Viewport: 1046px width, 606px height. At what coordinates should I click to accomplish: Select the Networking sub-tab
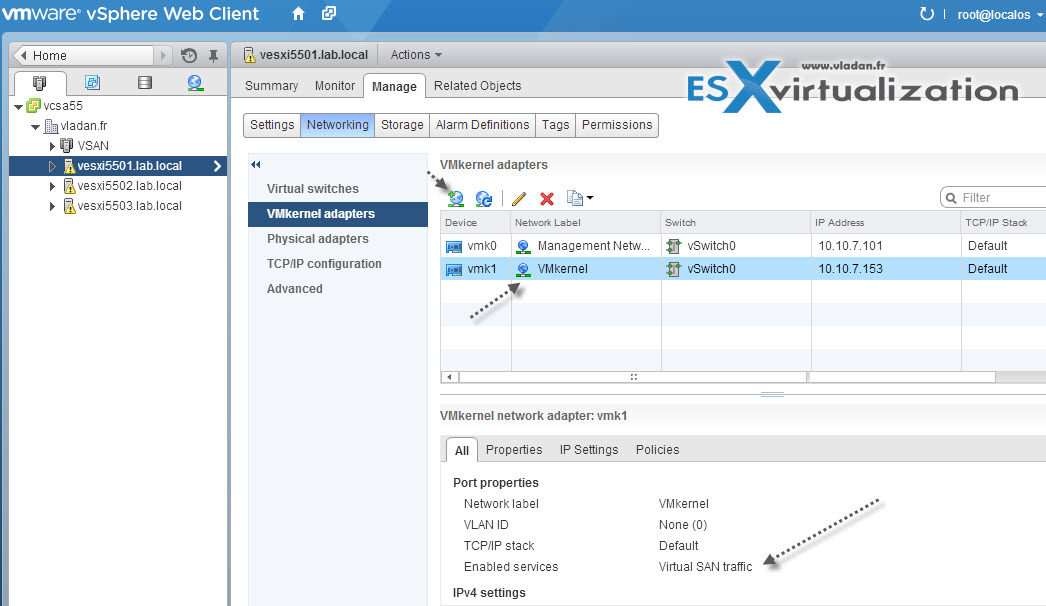338,125
